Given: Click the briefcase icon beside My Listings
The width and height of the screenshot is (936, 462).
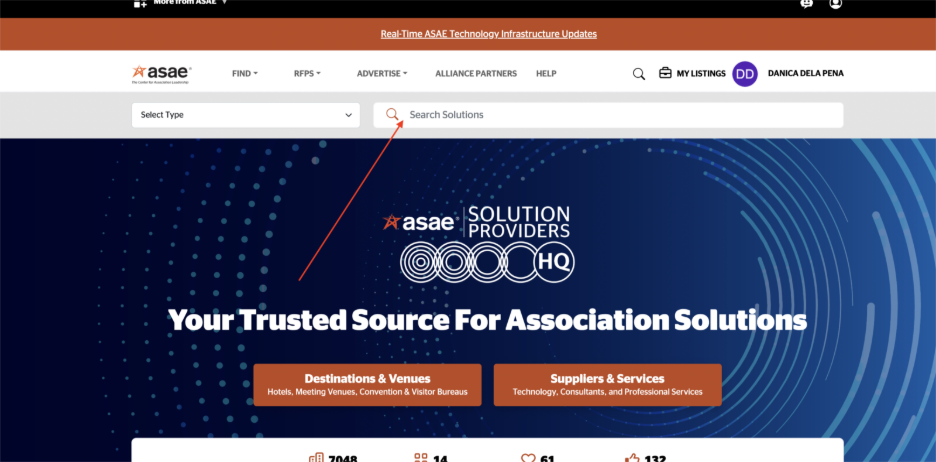Looking at the screenshot, I should [x=665, y=73].
